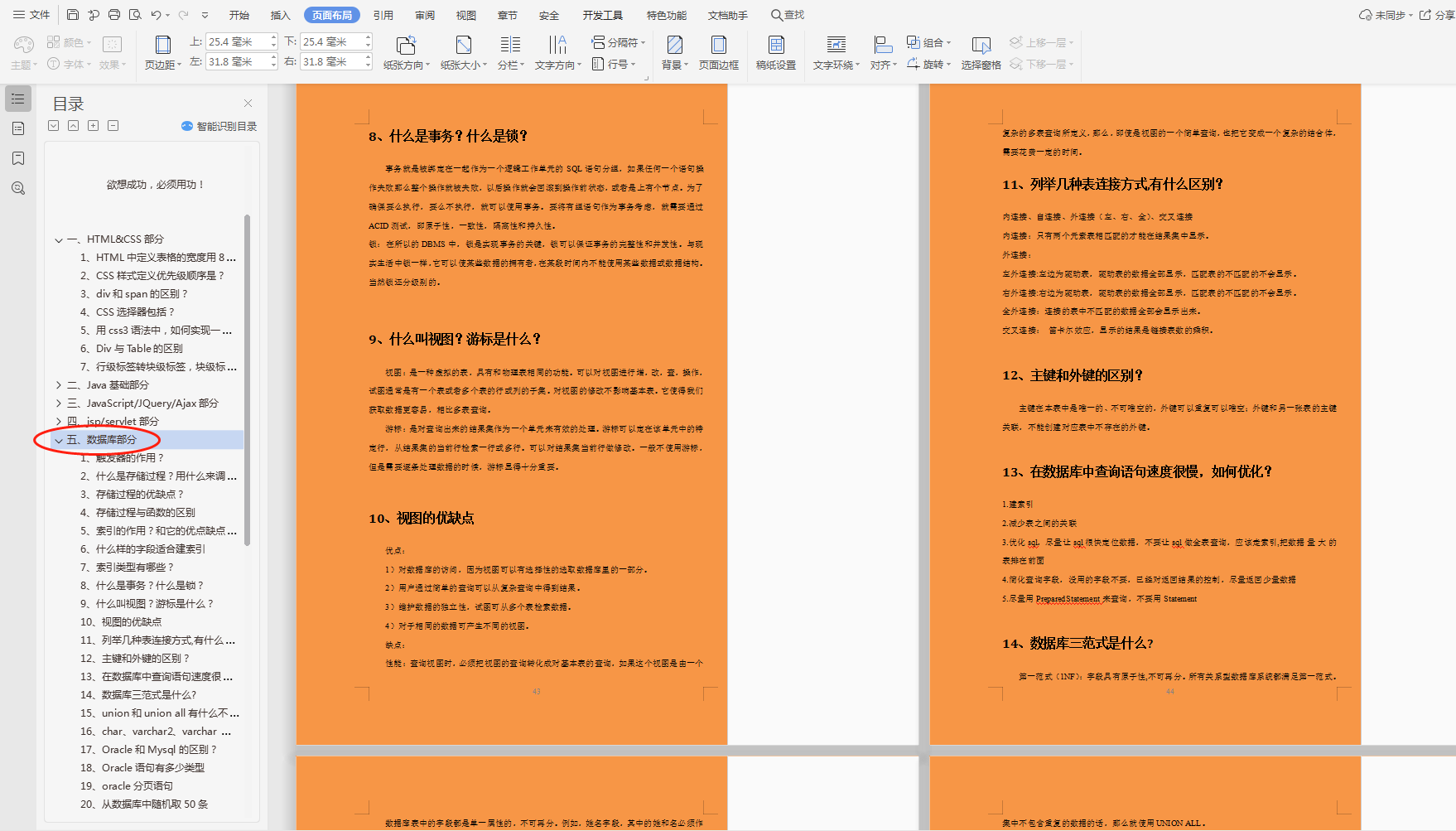Open the chapter navigation icon in left sidebar
1456x831 pixels.
[x=18, y=128]
